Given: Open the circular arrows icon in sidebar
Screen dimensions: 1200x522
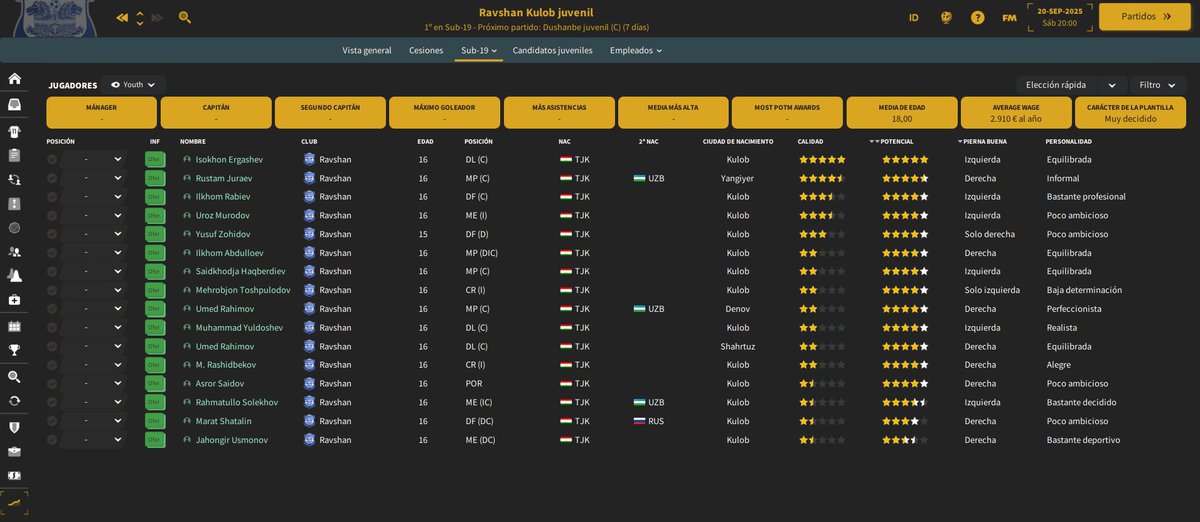Looking at the screenshot, I should click(14, 400).
